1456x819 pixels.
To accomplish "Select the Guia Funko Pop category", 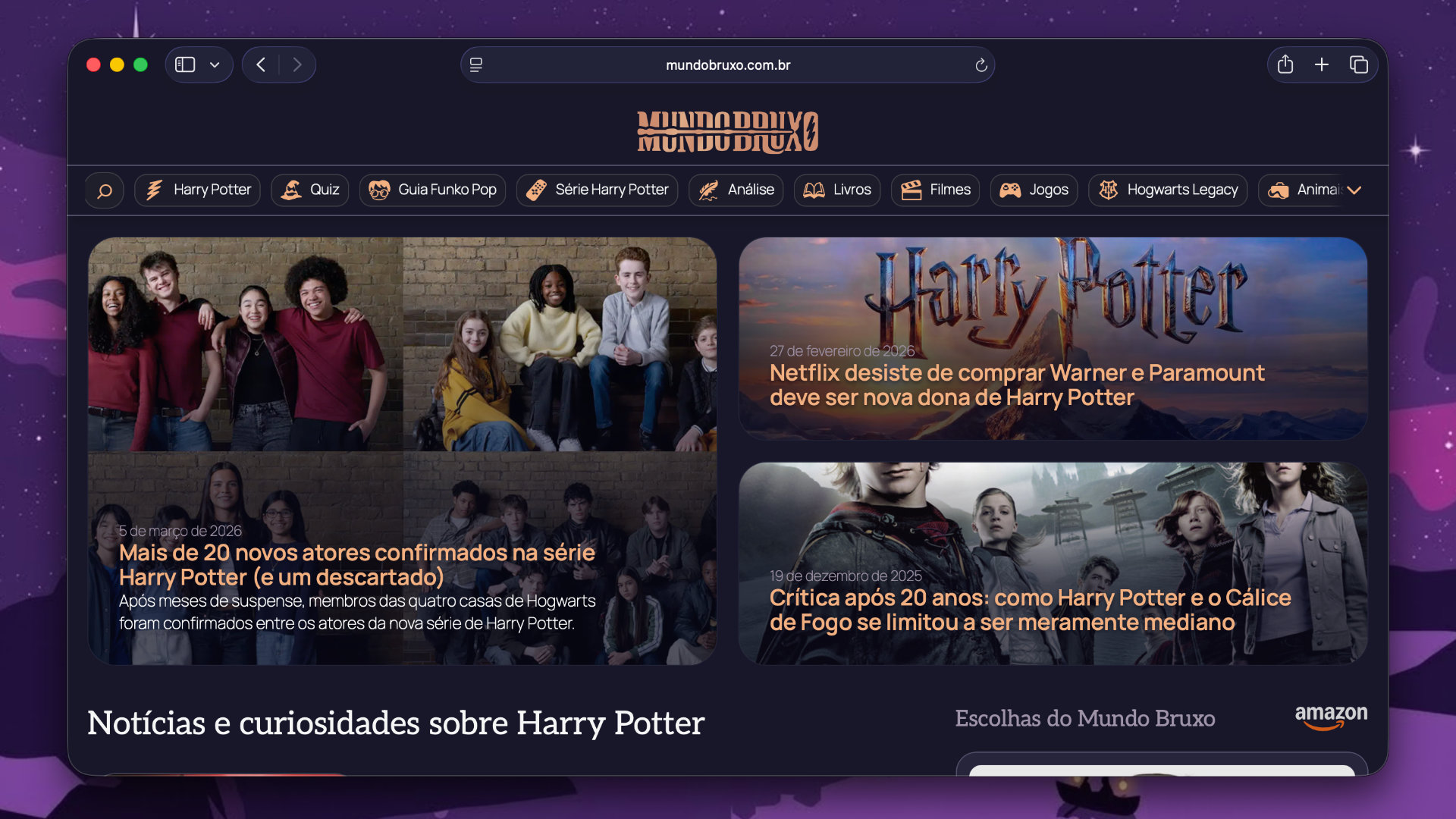I will 433,190.
